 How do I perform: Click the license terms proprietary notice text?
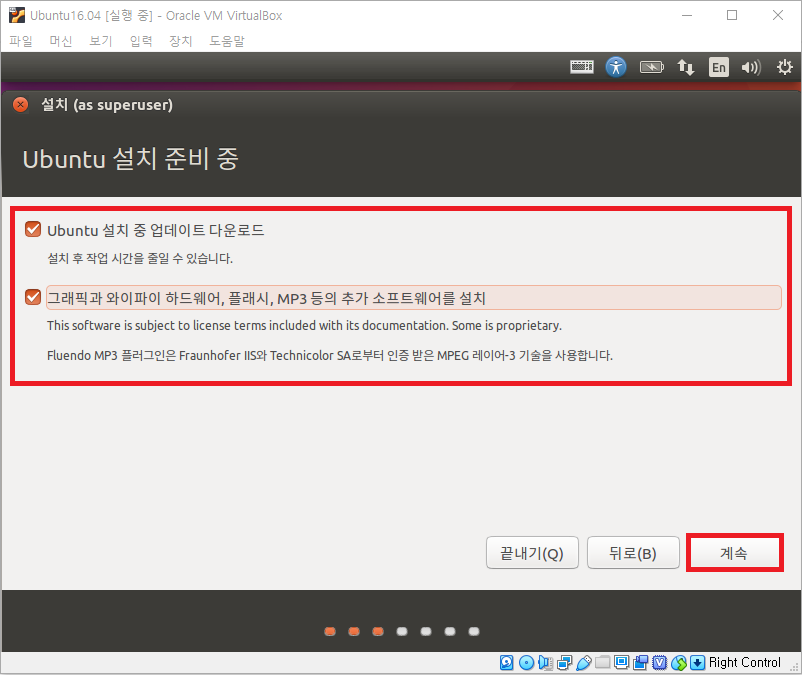[x=304, y=326]
